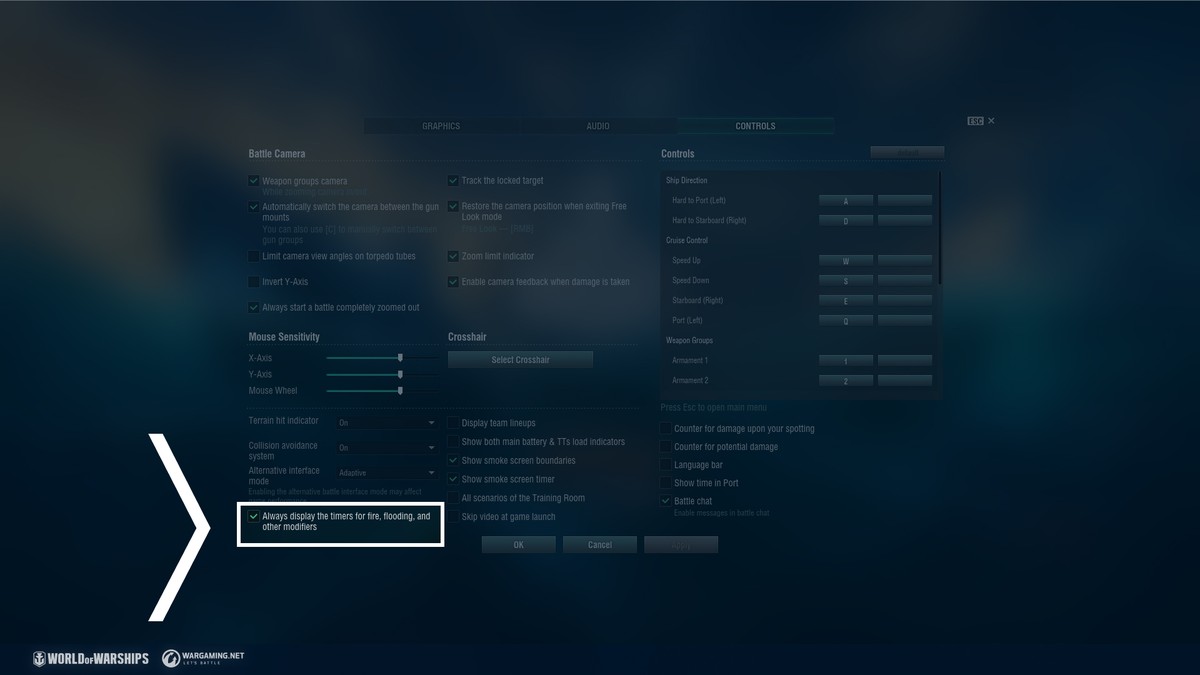The width and height of the screenshot is (1200, 675).
Task: Open the Terrain hit indicator dropdown
Action: point(386,423)
